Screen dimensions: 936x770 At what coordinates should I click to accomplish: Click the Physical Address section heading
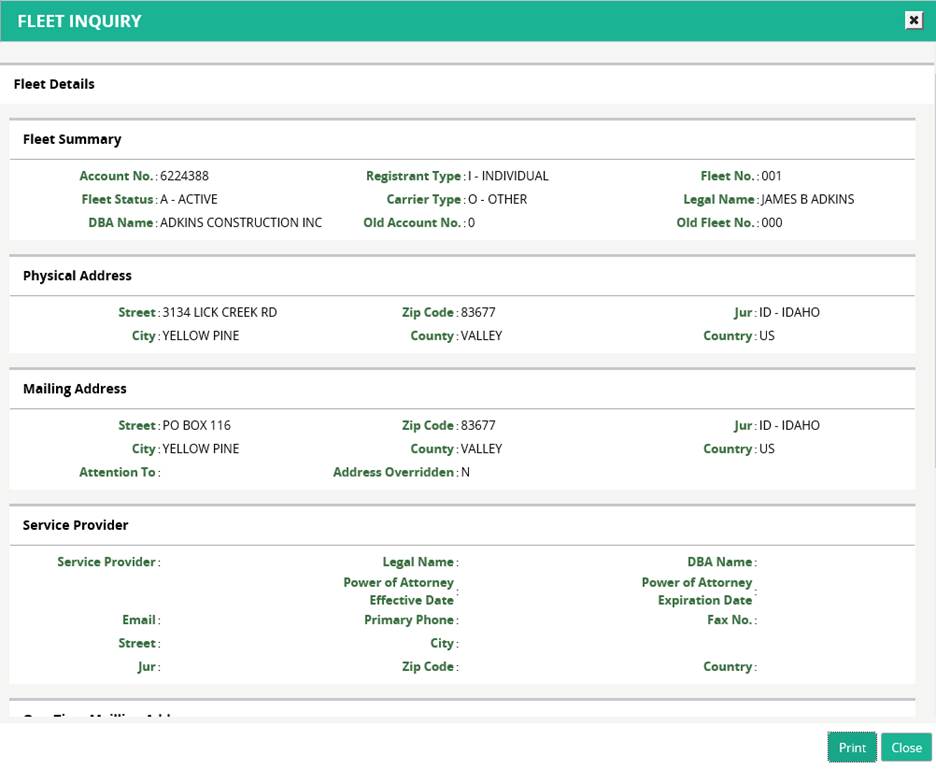tap(77, 275)
